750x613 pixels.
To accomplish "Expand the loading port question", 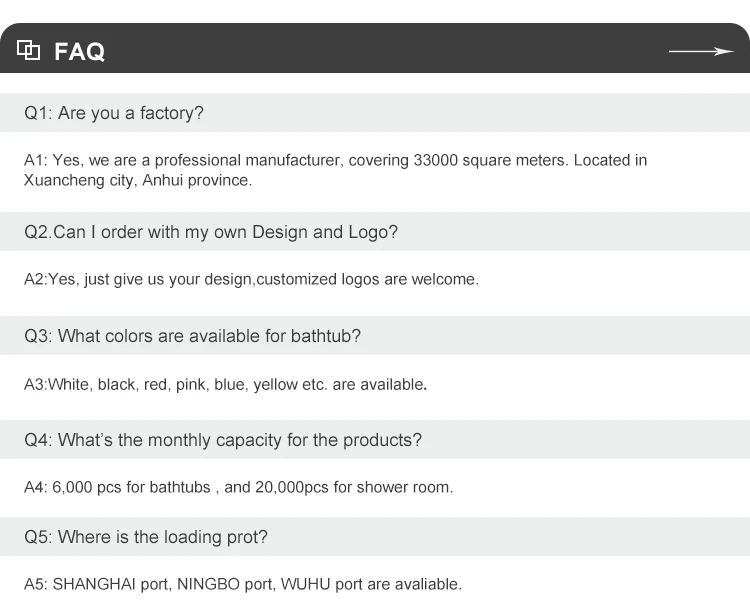I will (146, 537).
